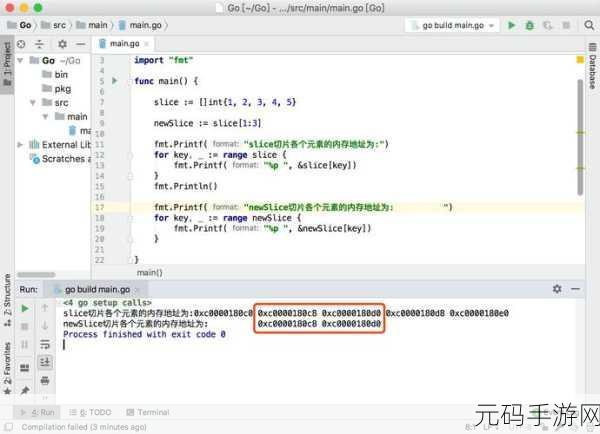Select the main.go file in the Project tree
The image size is (600, 434).
tap(80, 131)
